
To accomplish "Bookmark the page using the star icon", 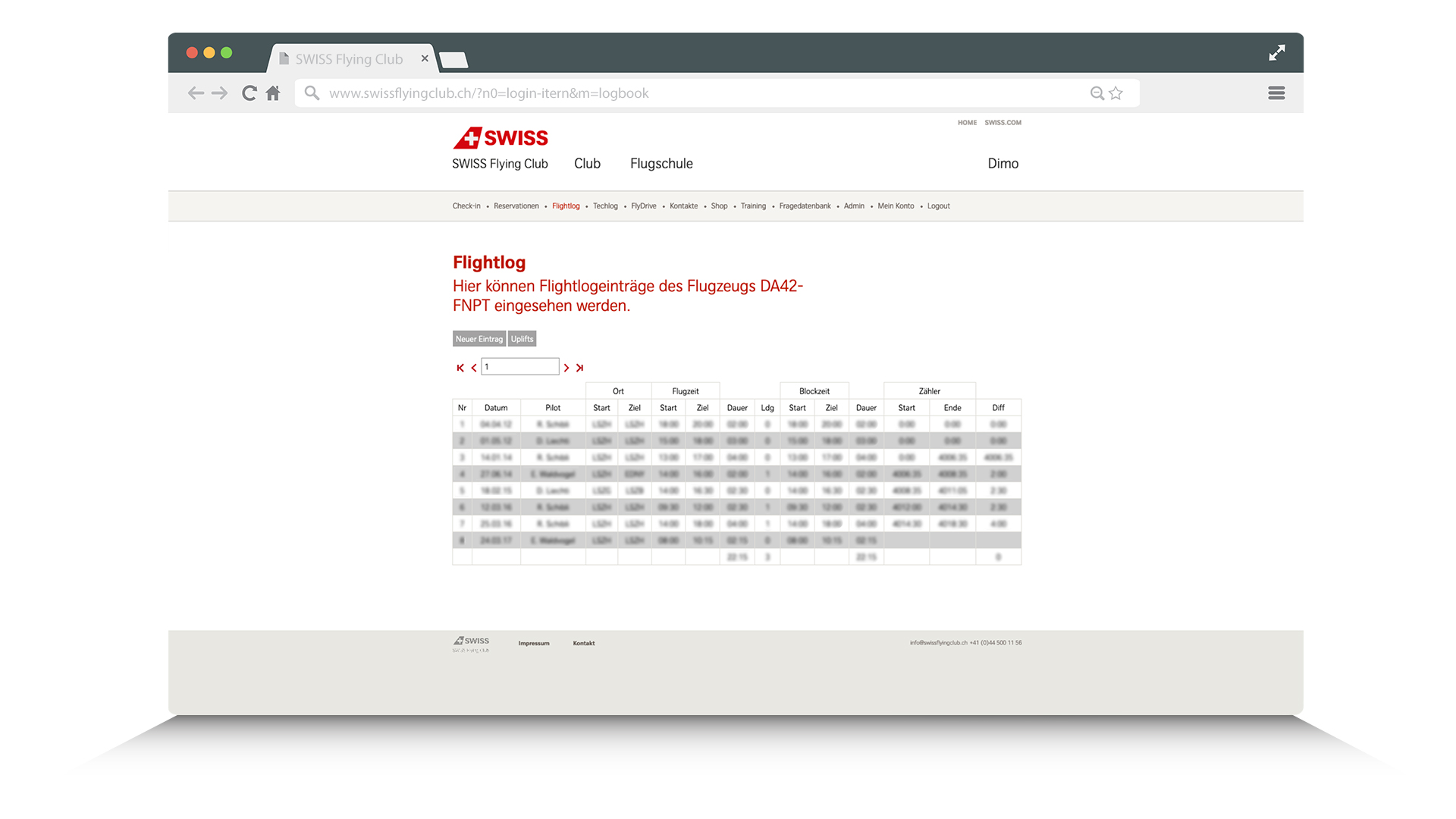I will coord(1116,93).
